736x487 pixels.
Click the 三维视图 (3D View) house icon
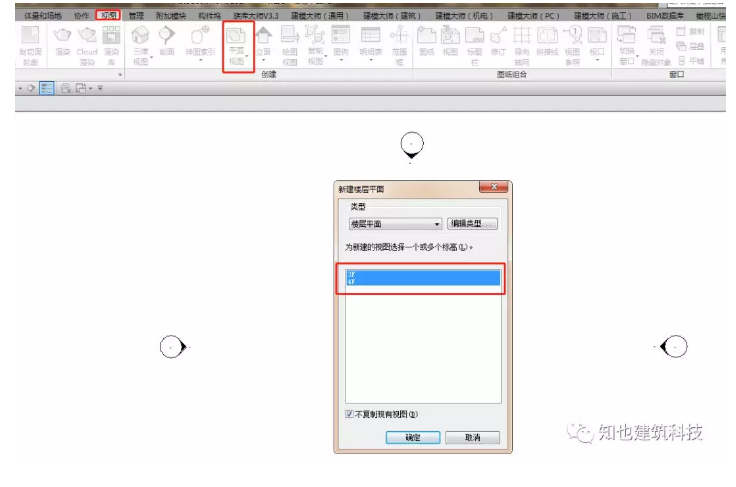(x=140, y=35)
